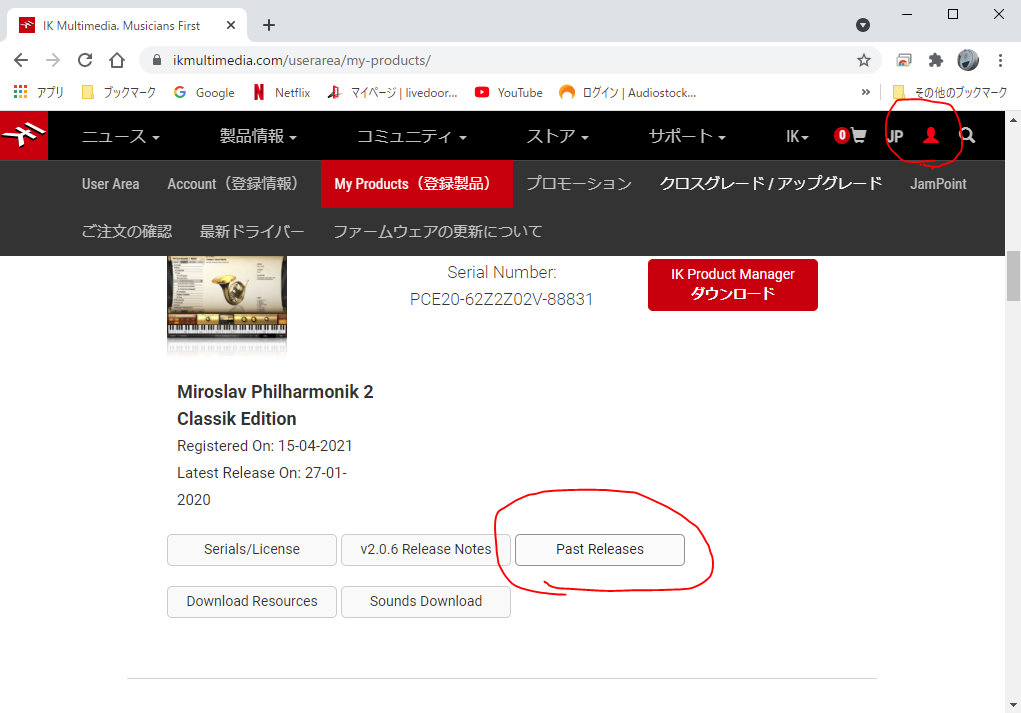The image size is (1021, 713).
Task: Open the アプリ apps shortcut
Action: point(38,92)
